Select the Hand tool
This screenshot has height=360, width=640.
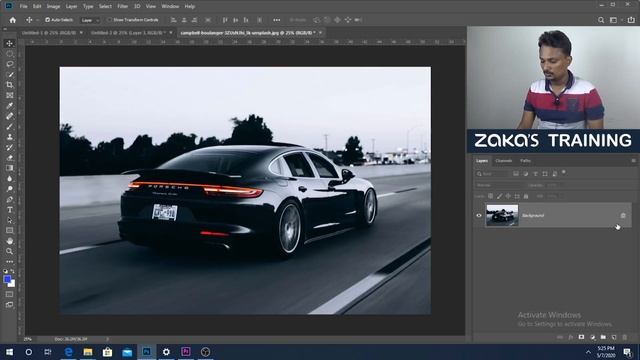click(9, 241)
